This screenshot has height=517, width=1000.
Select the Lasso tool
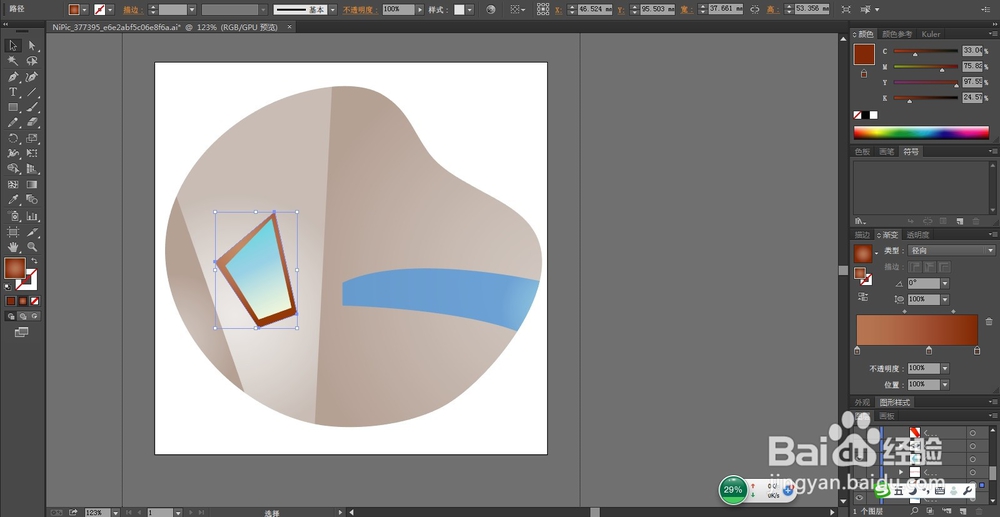tap(32, 61)
